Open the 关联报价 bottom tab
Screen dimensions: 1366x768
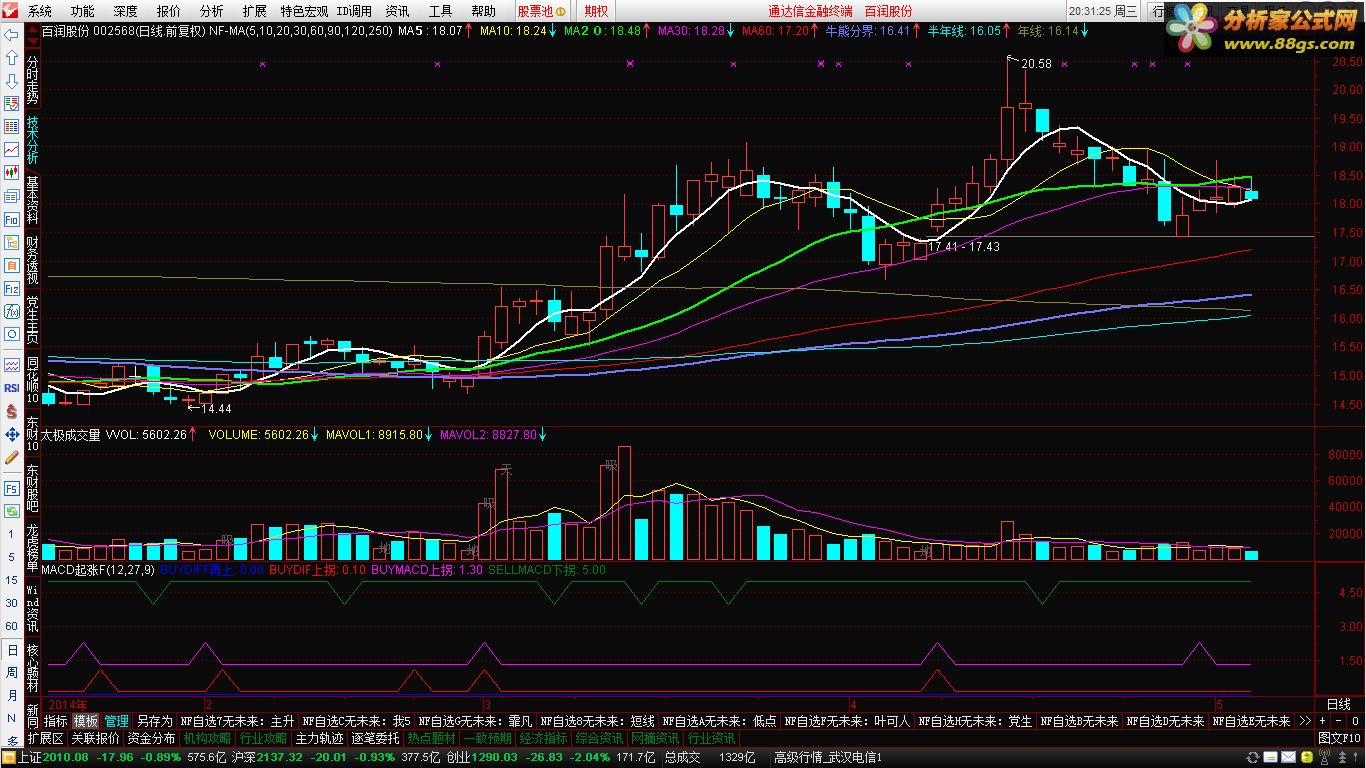point(95,738)
